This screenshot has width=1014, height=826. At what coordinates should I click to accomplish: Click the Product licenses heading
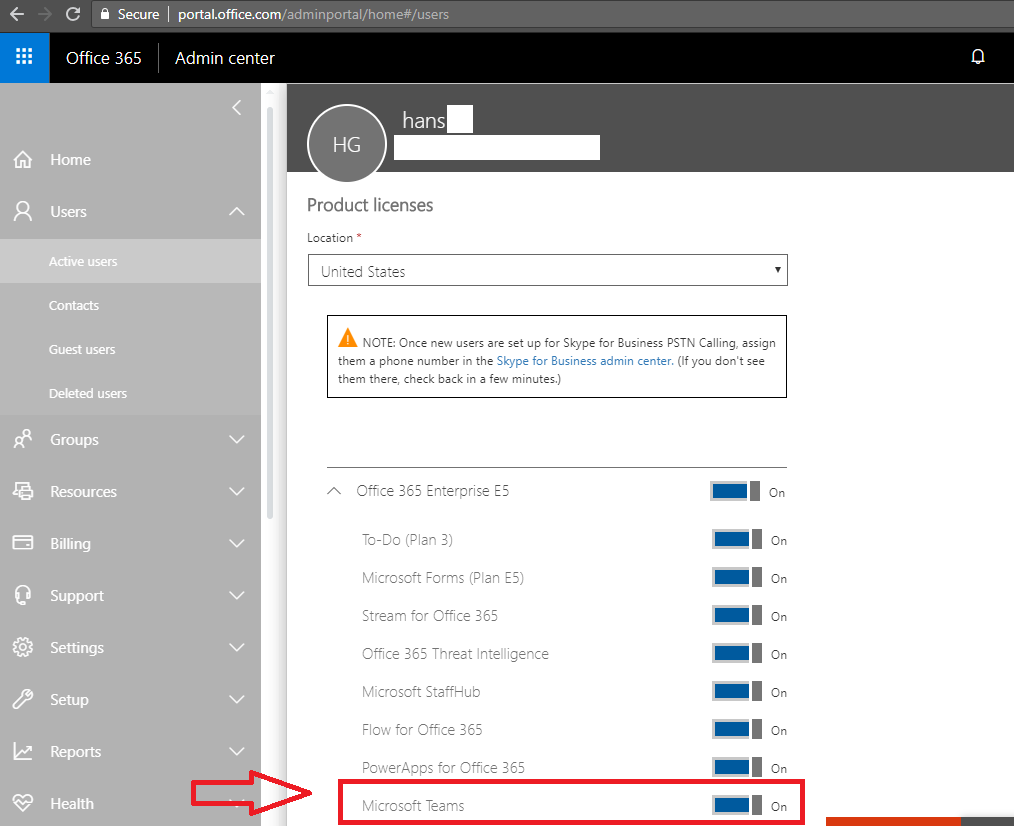[x=370, y=205]
